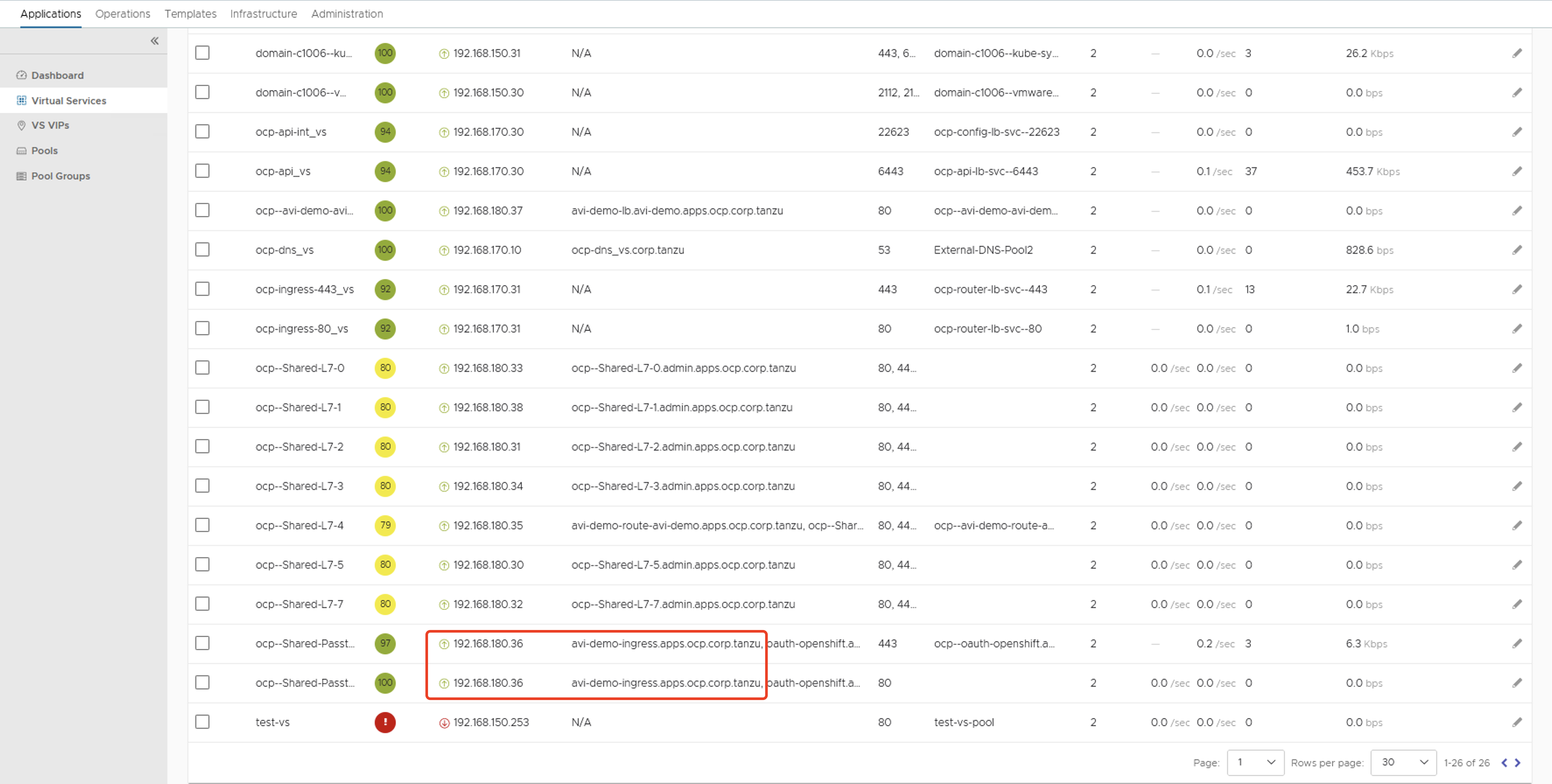1552x784 pixels.
Task: Click pool link ocp-router-lb-svc--443
Action: tap(990, 289)
